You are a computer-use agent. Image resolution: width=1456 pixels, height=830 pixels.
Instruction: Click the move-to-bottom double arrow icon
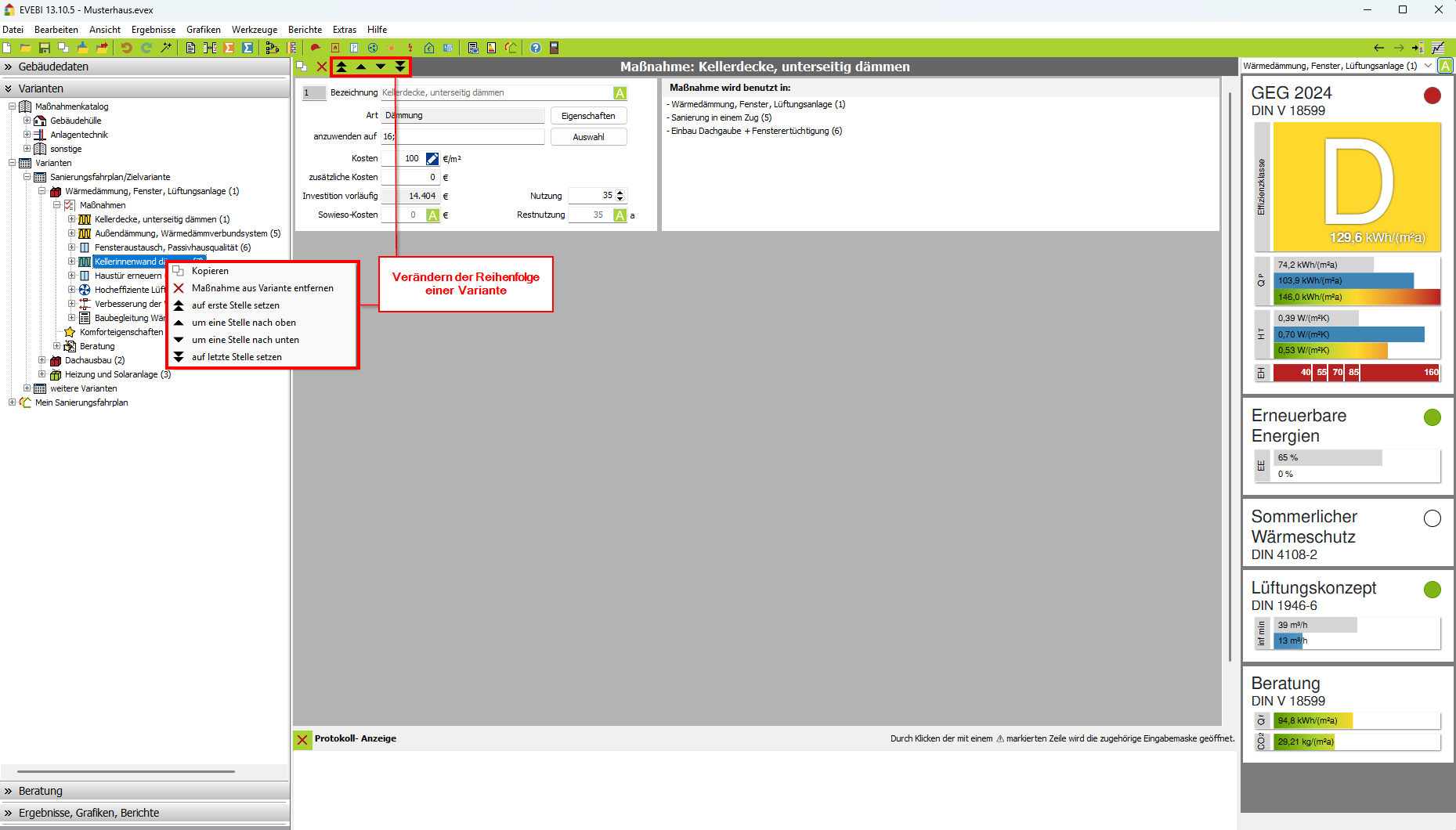(x=400, y=67)
